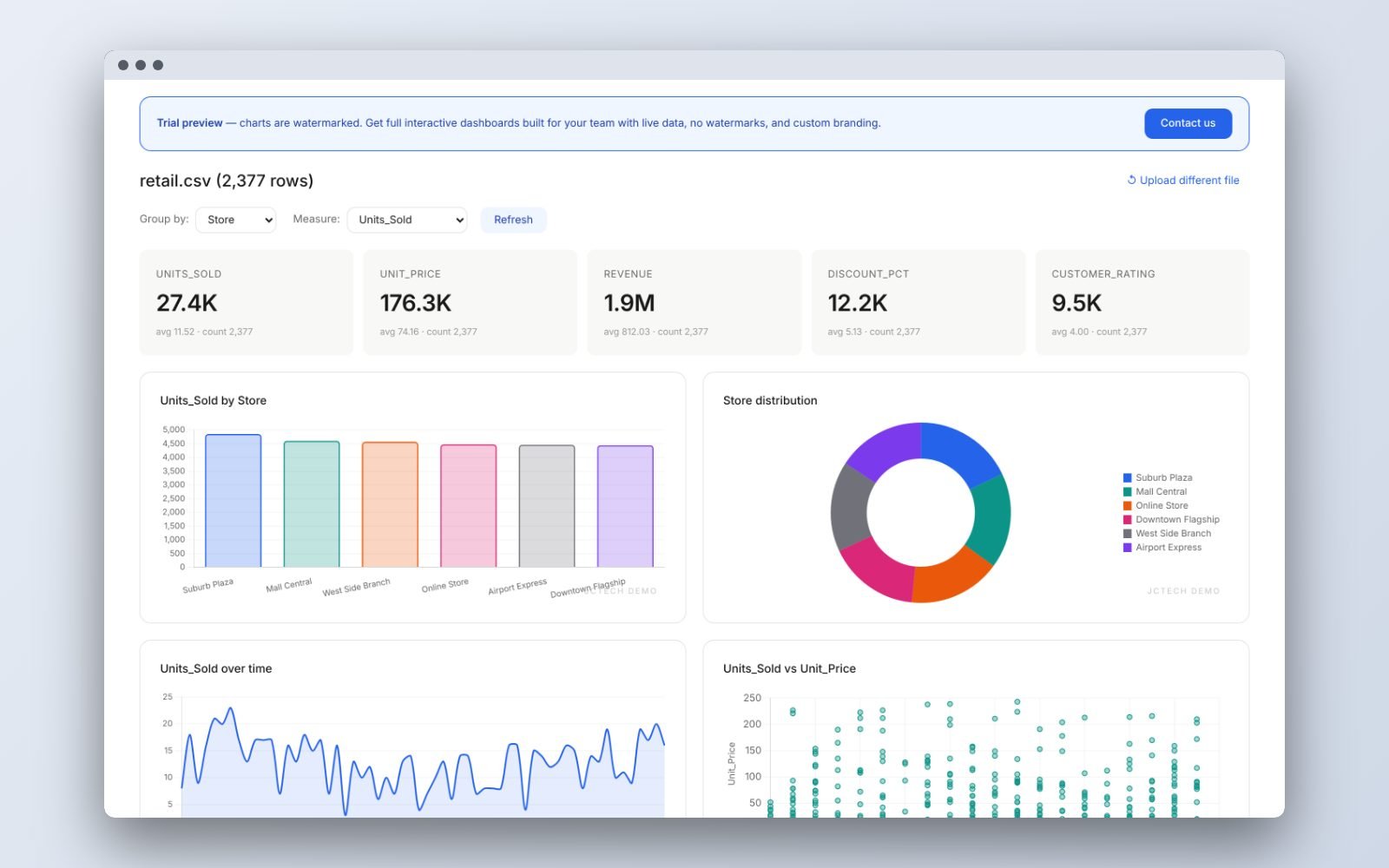Screen dimensions: 1389x868
Task: Open the REVENUE summary card
Action: coord(694,303)
